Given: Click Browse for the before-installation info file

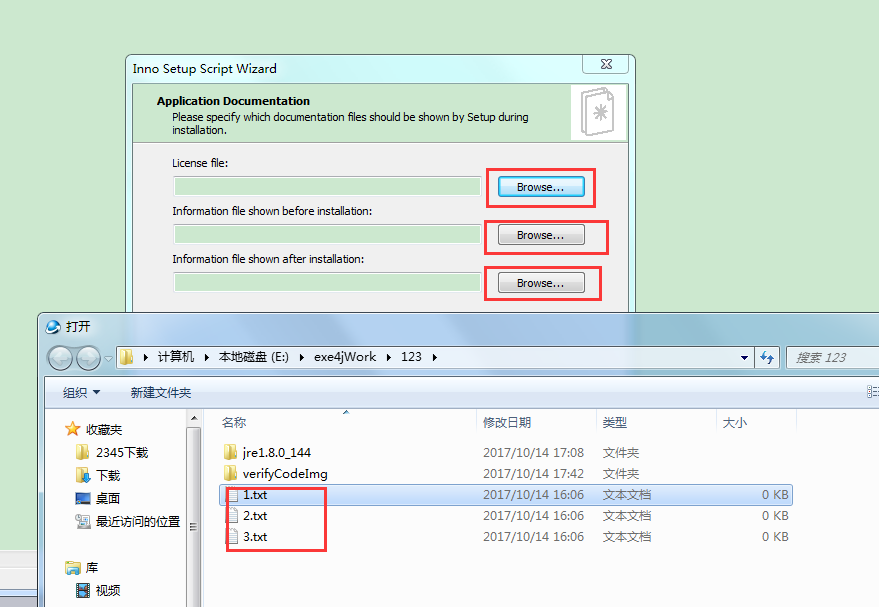Looking at the screenshot, I should [x=541, y=235].
